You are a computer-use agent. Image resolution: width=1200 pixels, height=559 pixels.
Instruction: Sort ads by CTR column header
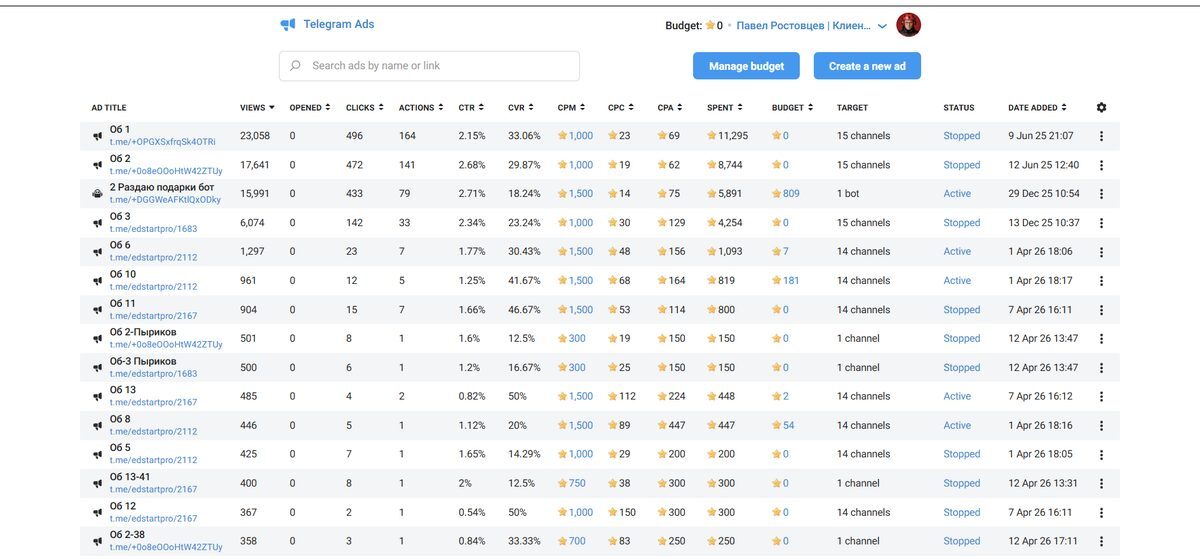pos(471,108)
